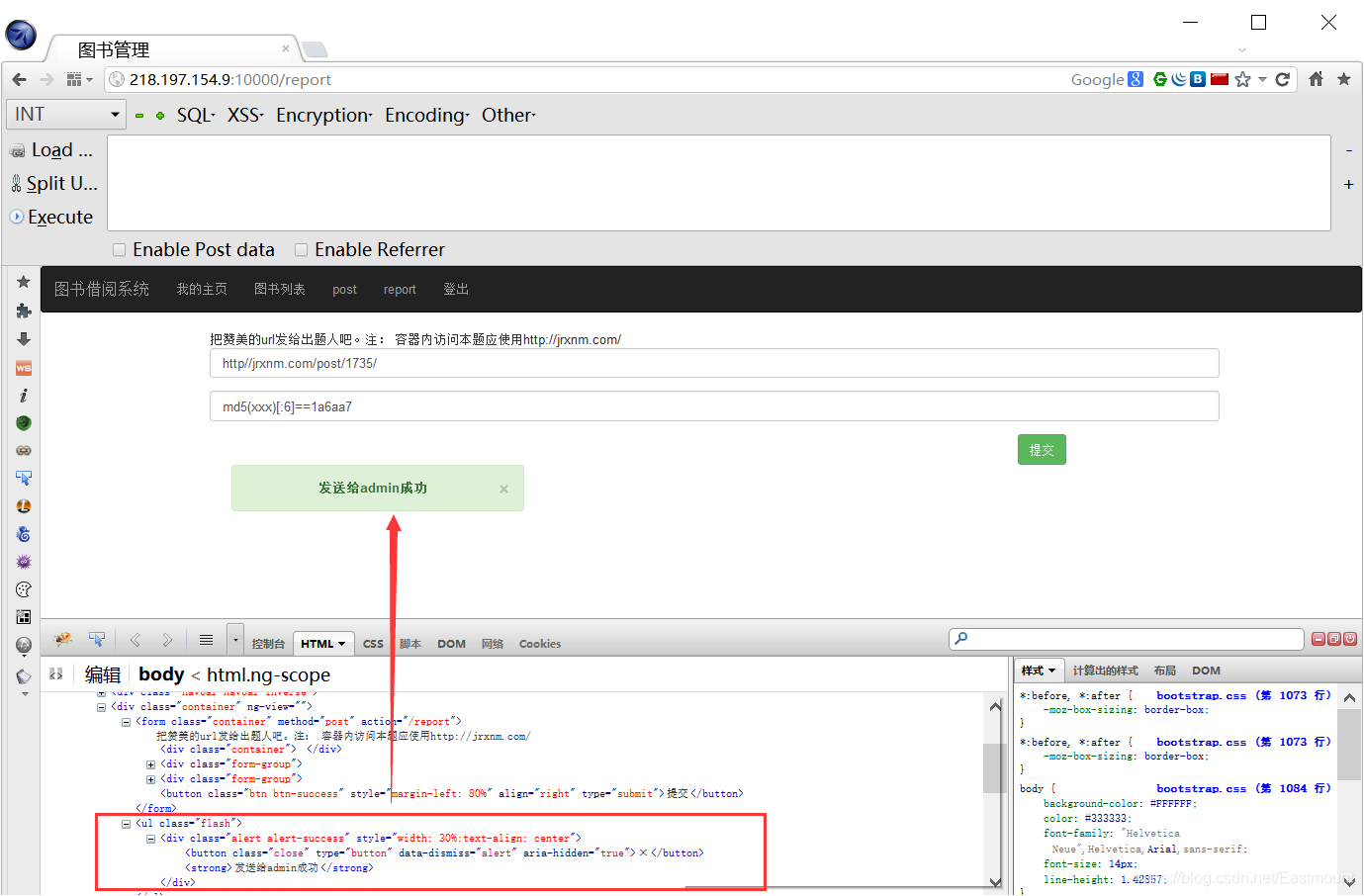Open the Encoding dropdown menu

tap(427, 116)
